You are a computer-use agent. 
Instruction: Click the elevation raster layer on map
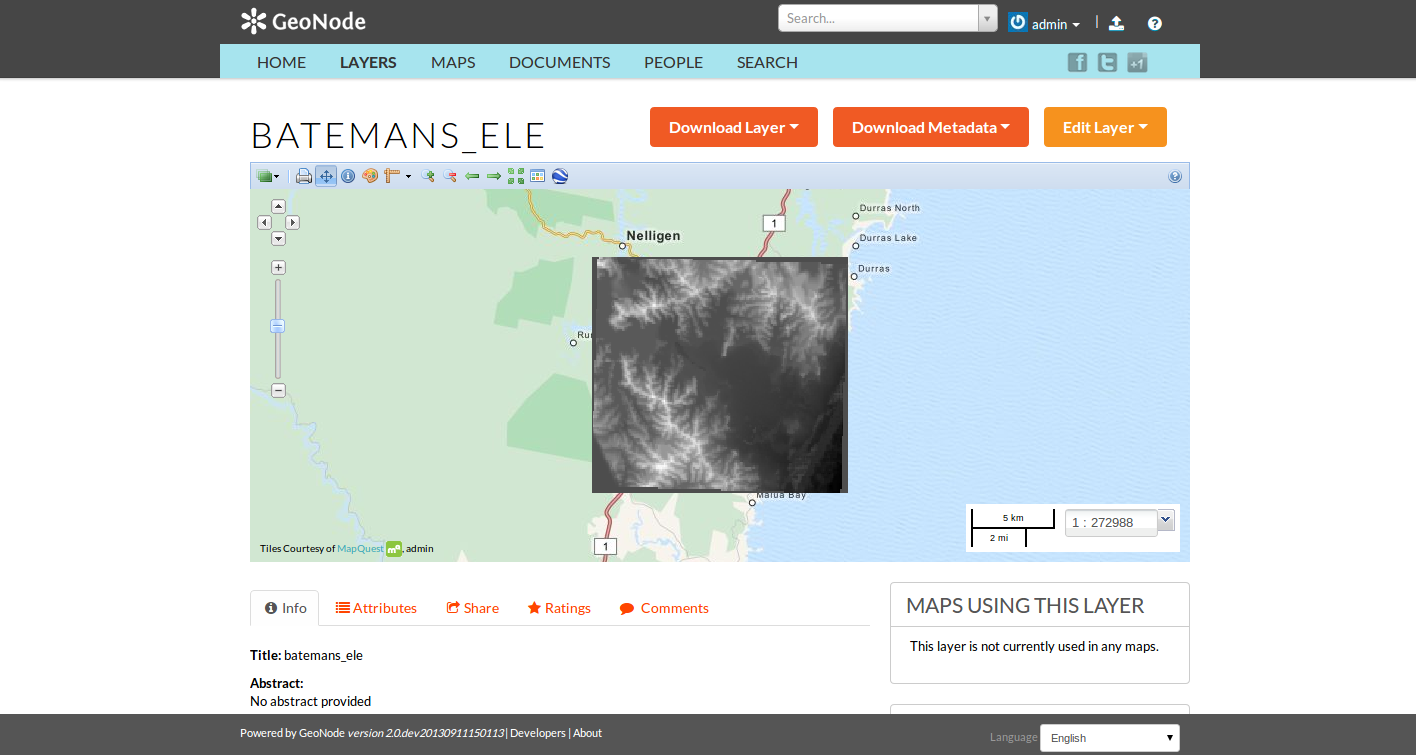(x=720, y=375)
